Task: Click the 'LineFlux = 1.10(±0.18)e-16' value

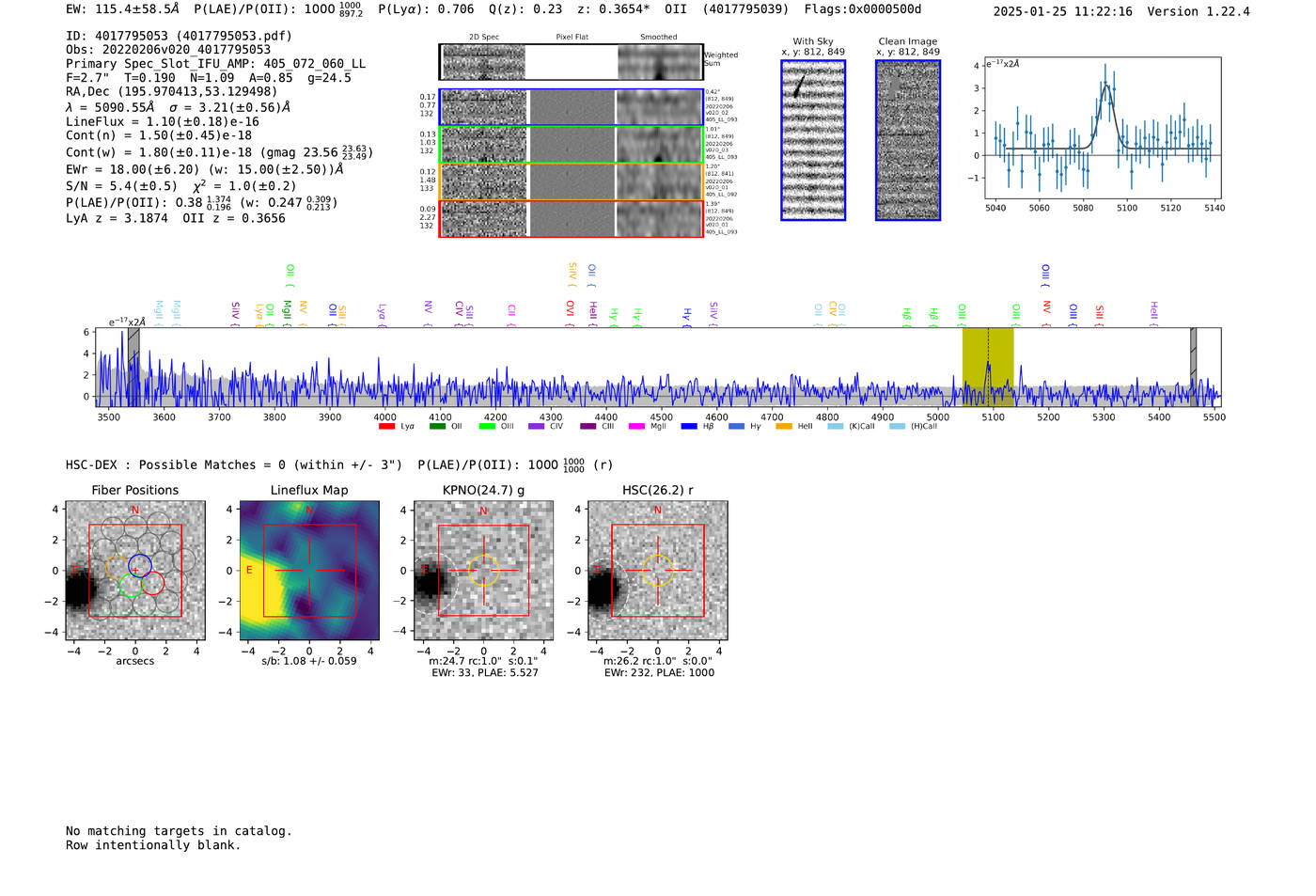Action: point(163,121)
